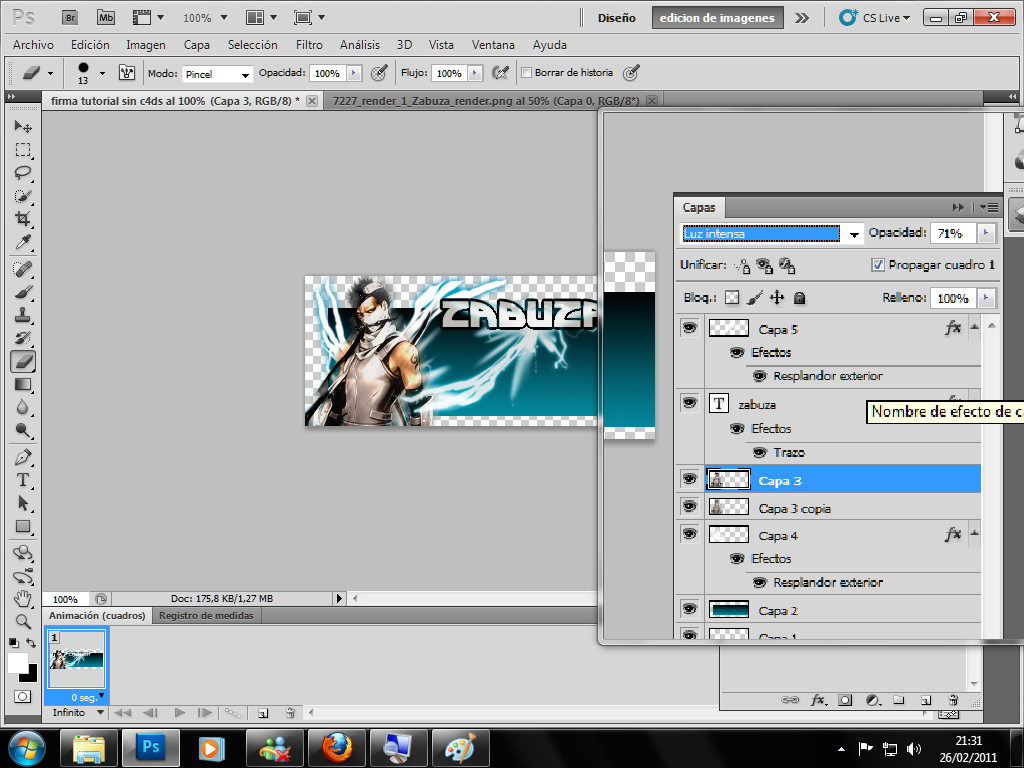Click the foreground color swatch

pos(16,661)
